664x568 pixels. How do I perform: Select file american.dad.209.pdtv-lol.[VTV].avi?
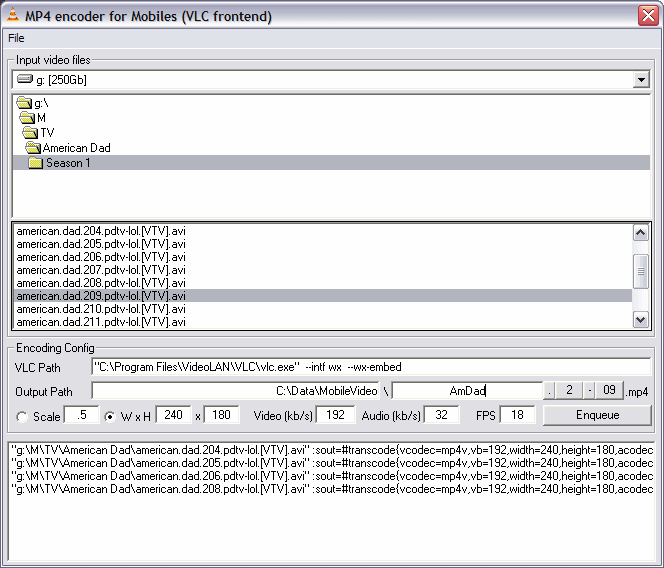tap(323, 296)
